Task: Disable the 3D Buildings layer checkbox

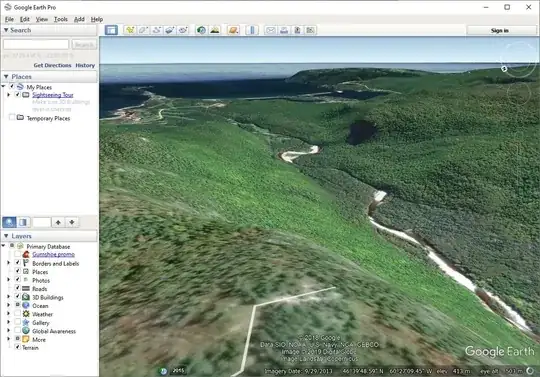Action: point(18,297)
